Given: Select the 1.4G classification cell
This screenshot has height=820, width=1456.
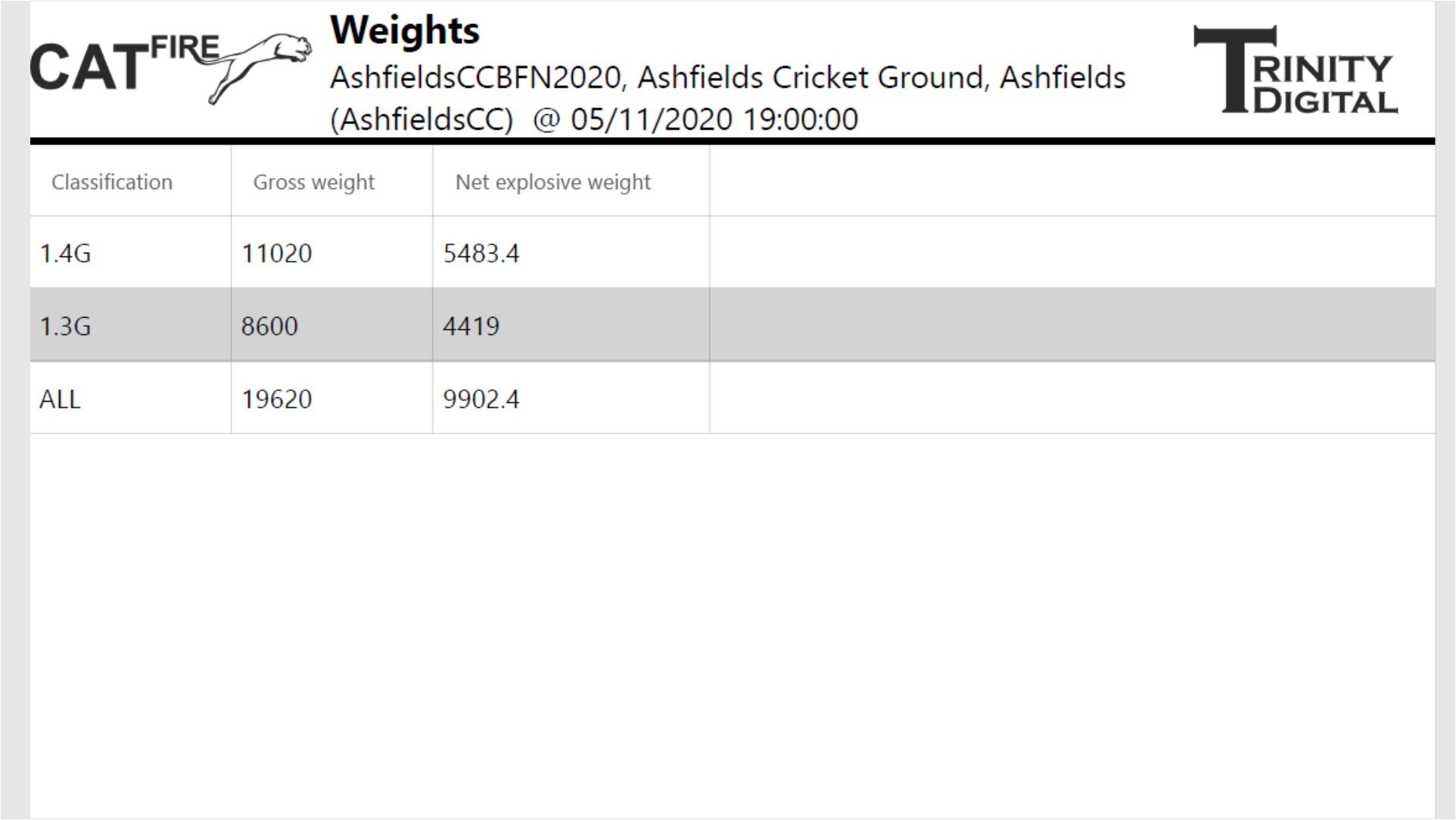Looking at the screenshot, I should (65, 253).
